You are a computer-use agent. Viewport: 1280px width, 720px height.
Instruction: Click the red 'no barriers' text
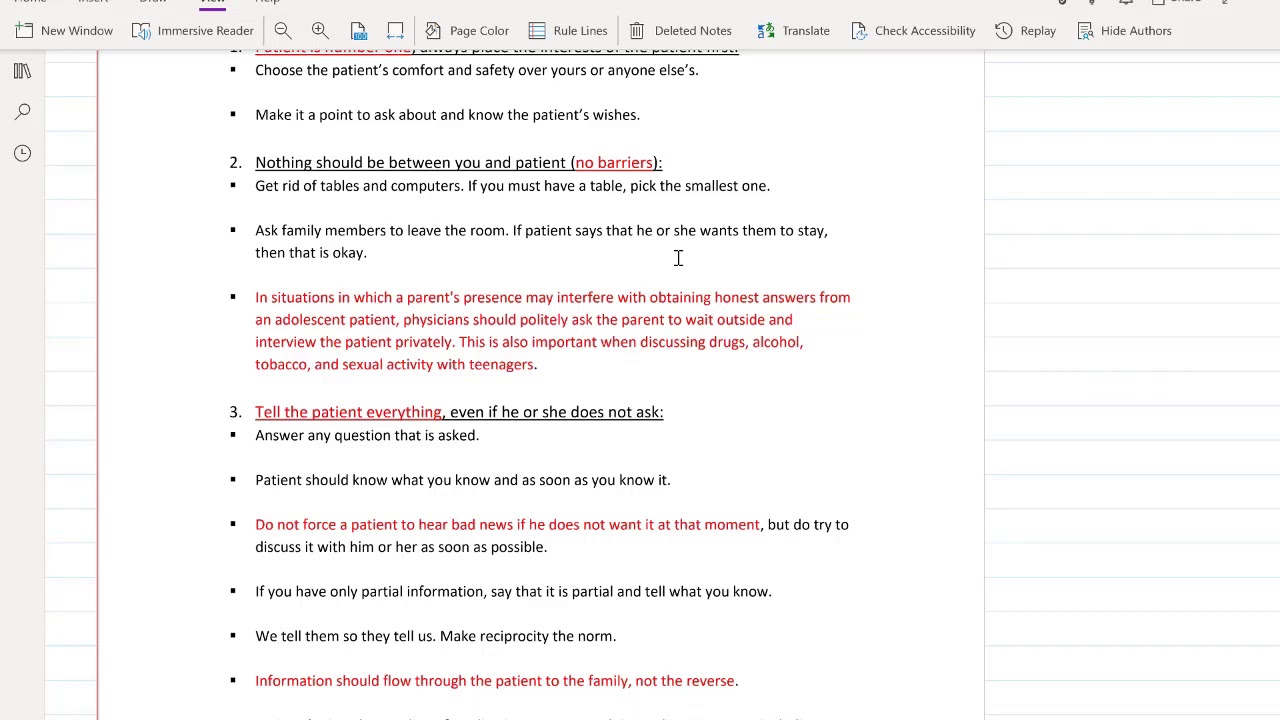(x=614, y=163)
